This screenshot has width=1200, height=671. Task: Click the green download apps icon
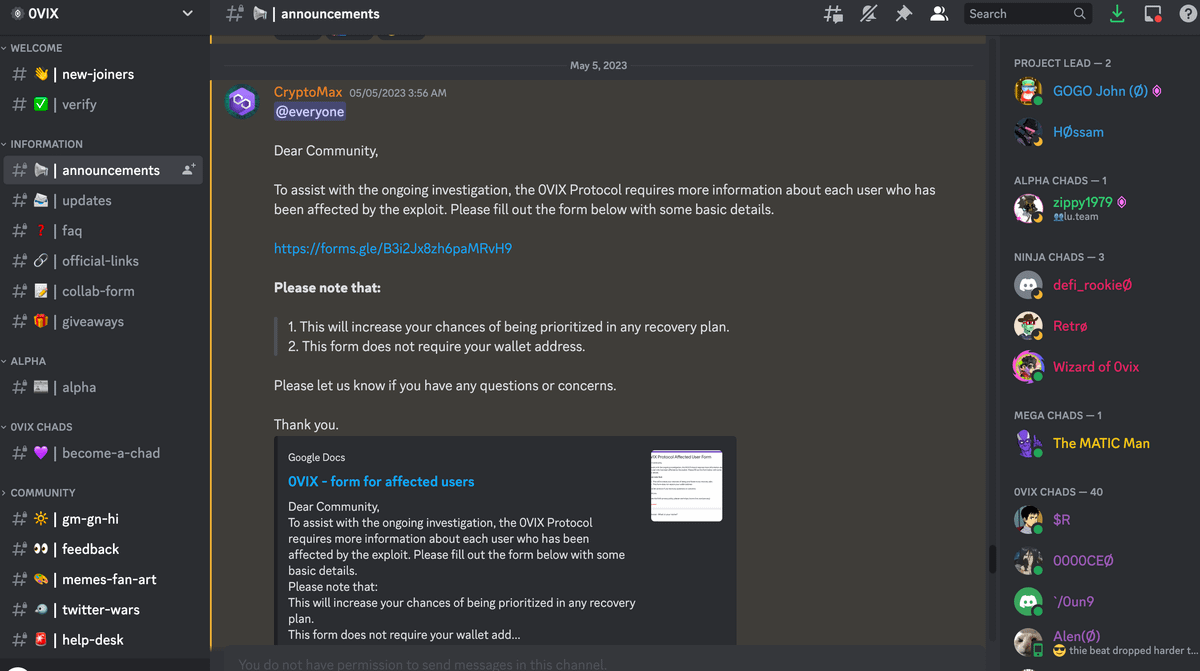point(1118,14)
